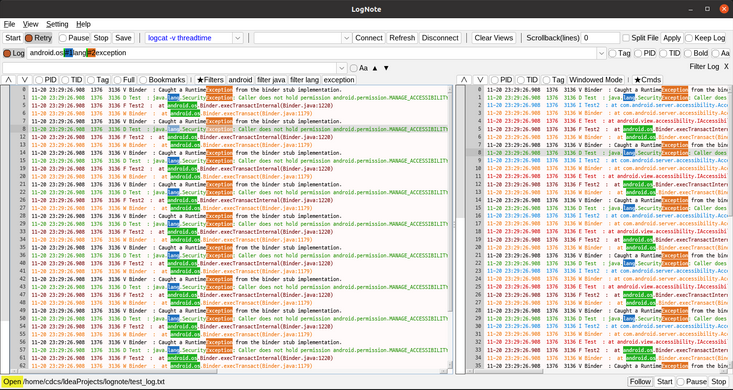This screenshot has width=733, height=390.
Task: Click the Follow button in status bar
Action: tap(640, 382)
